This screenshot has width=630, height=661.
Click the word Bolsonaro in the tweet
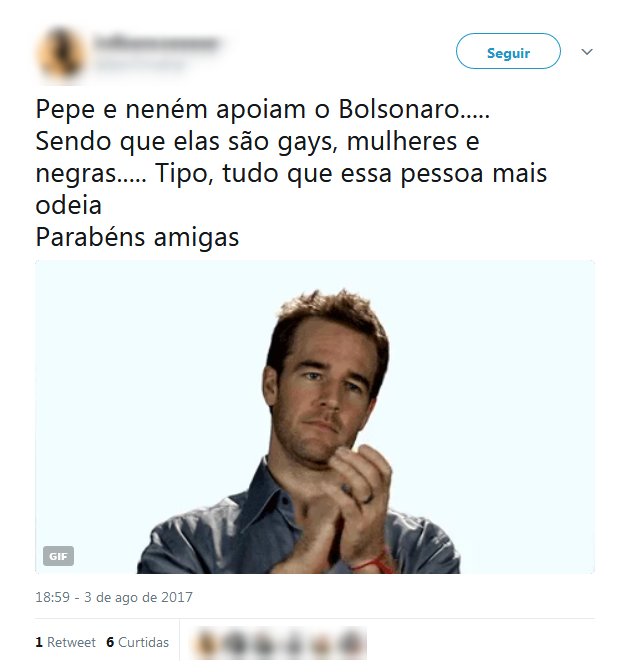399,109
